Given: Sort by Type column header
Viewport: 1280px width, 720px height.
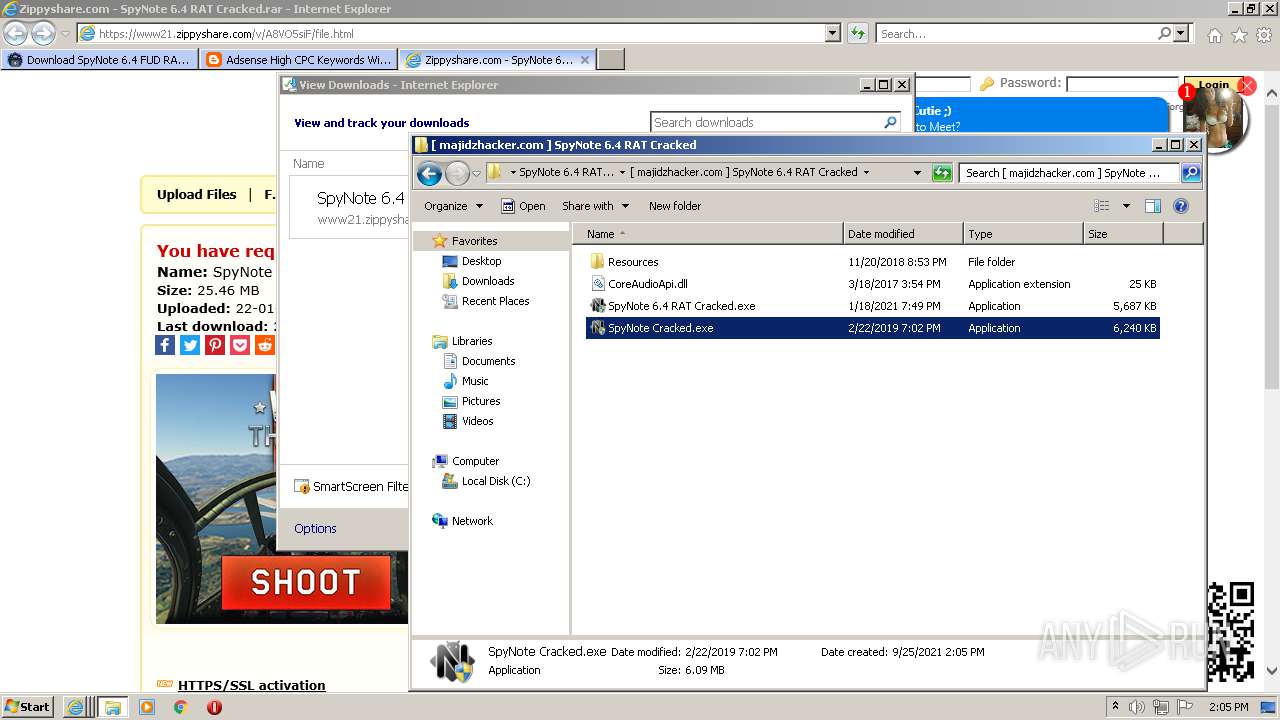Looking at the screenshot, I should pos(1023,234).
